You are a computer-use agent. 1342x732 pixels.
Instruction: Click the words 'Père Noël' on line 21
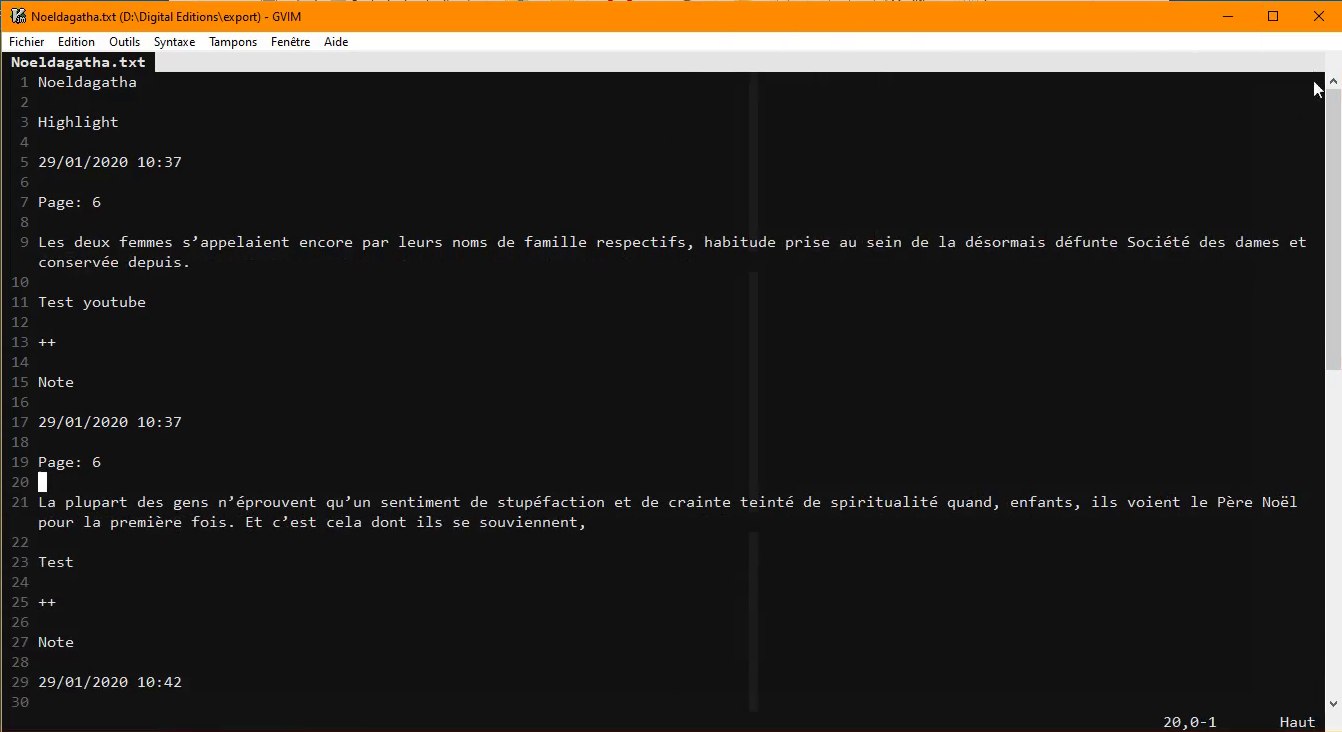coord(1258,502)
